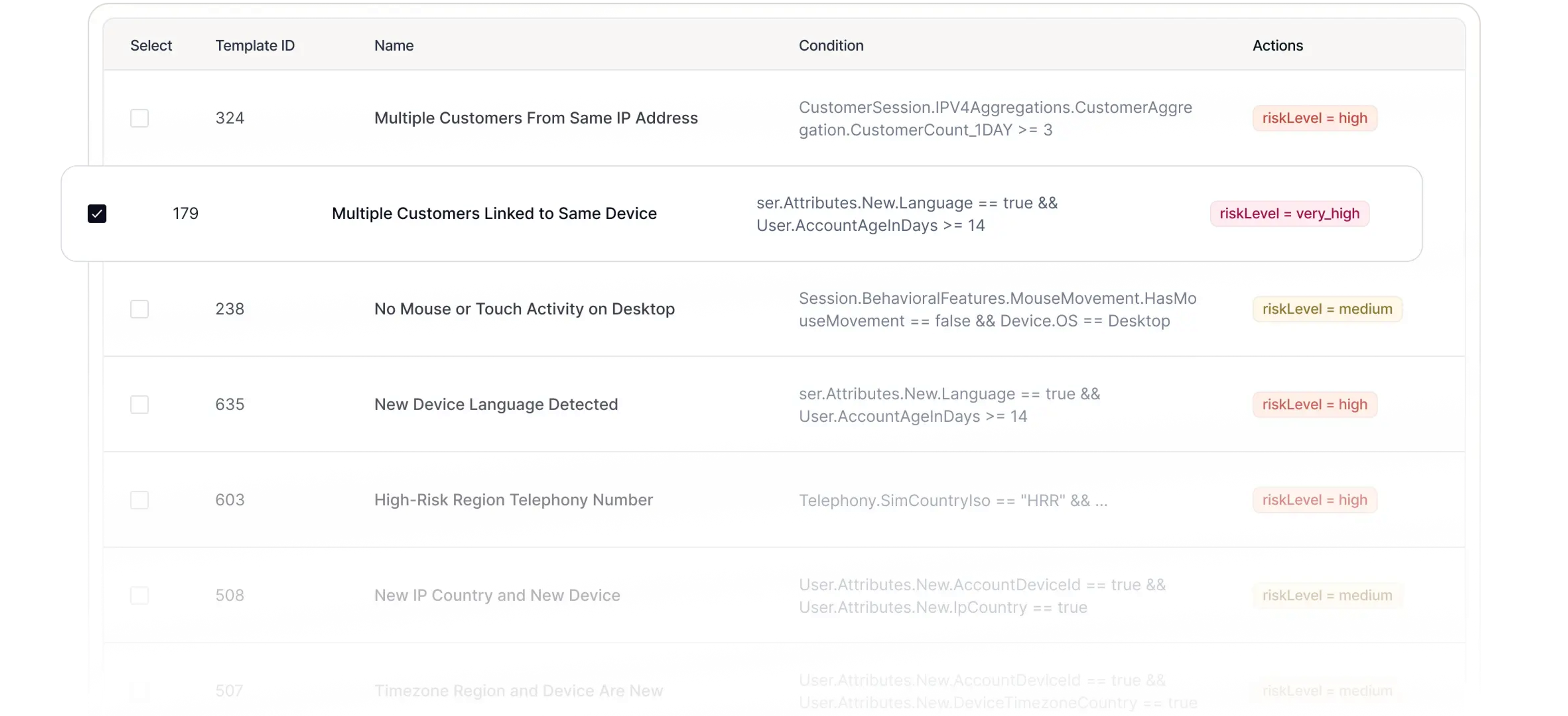Click the Select column header
This screenshot has width=1568, height=716.
click(151, 46)
